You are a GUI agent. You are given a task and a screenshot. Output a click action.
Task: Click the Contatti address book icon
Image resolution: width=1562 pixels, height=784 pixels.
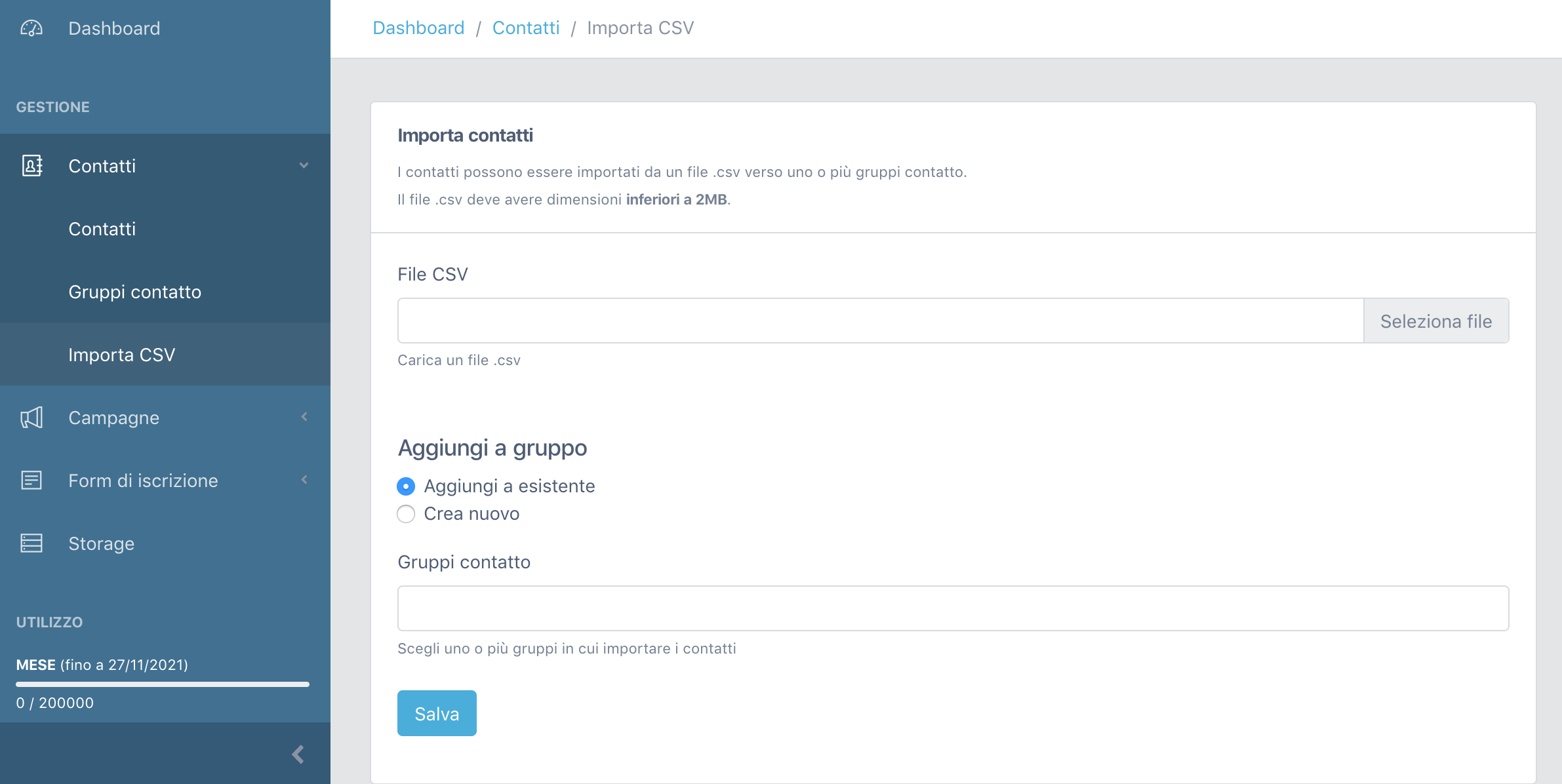coord(32,165)
